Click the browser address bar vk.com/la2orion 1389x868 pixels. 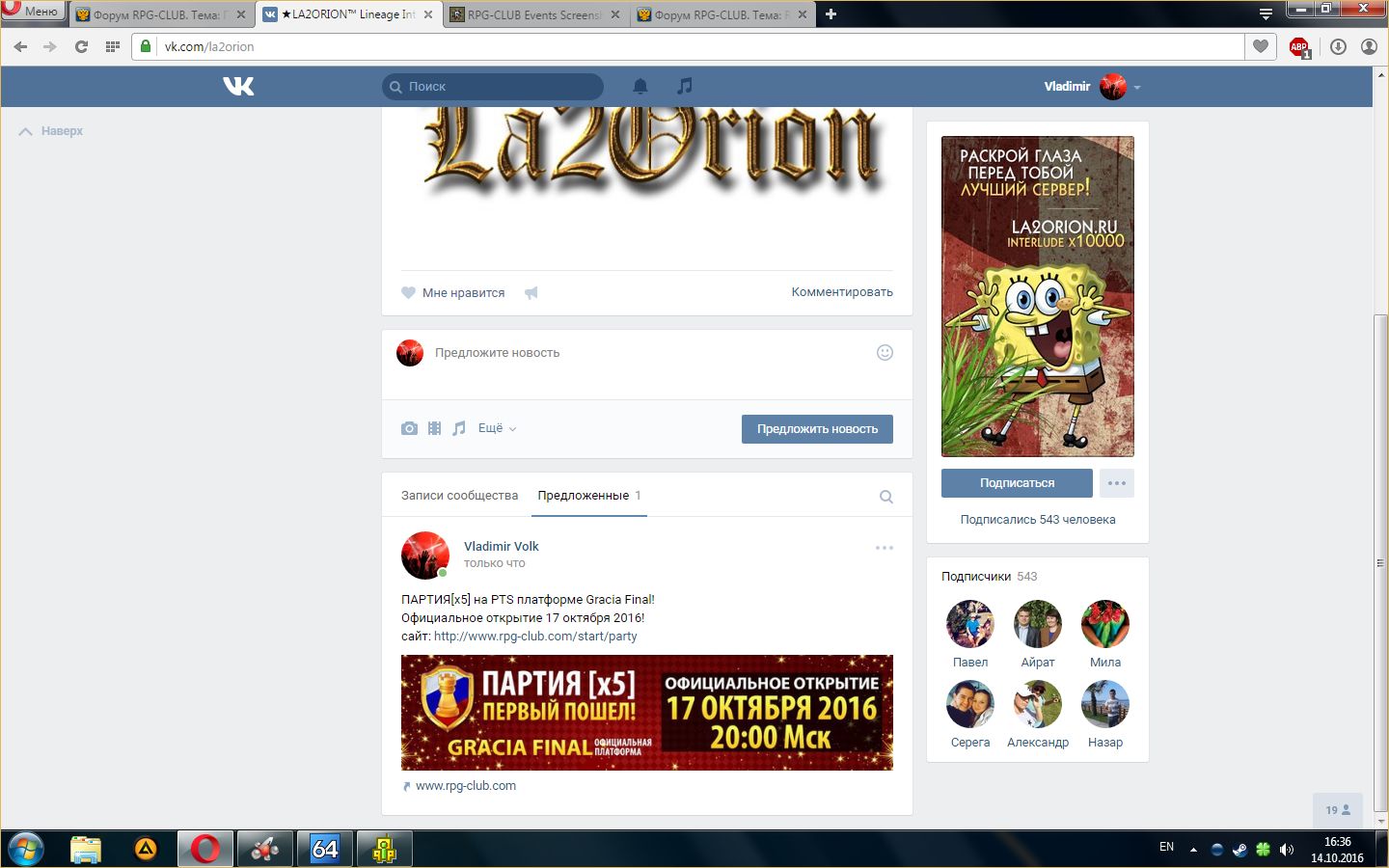pyautogui.click(x=688, y=46)
